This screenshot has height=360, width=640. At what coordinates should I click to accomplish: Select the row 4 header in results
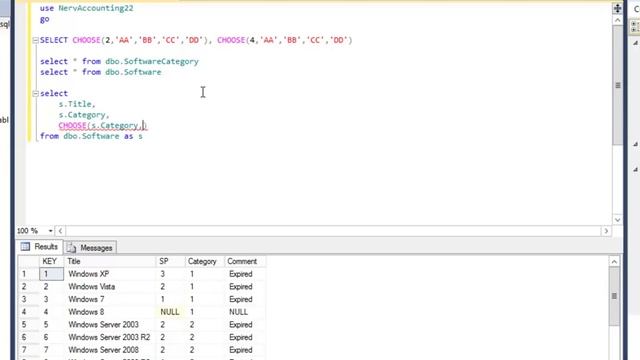(x=29, y=312)
